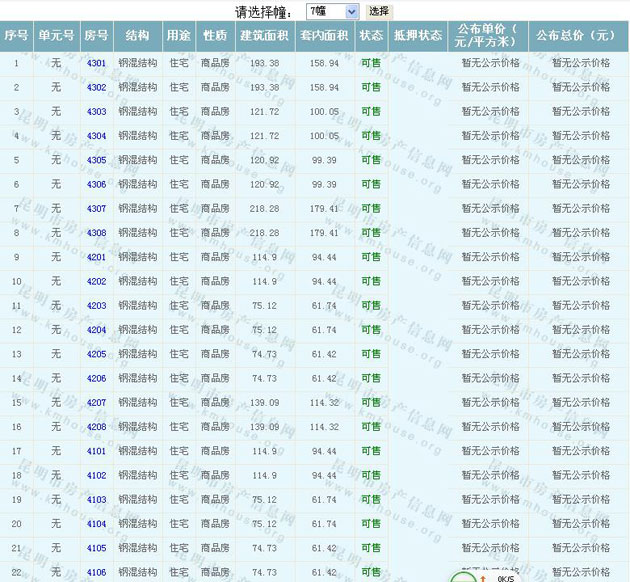Click room number 4308
Viewport: 630px width, 582px height.
point(96,233)
